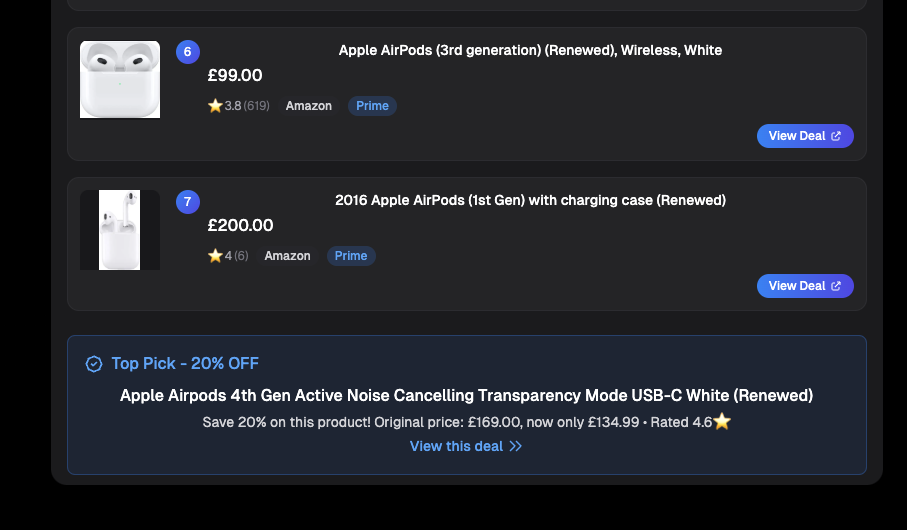This screenshot has height=530, width=907.
Task: Click the double chevron after View this deal
Action: [516, 446]
